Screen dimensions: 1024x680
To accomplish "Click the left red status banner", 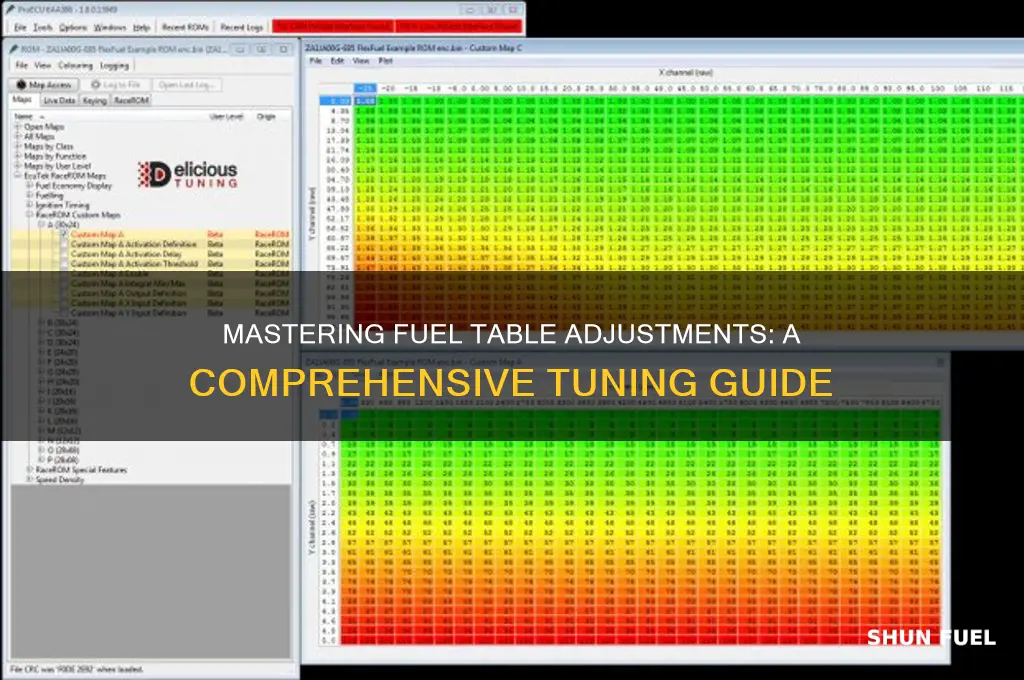I will click(x=333, y=27).
